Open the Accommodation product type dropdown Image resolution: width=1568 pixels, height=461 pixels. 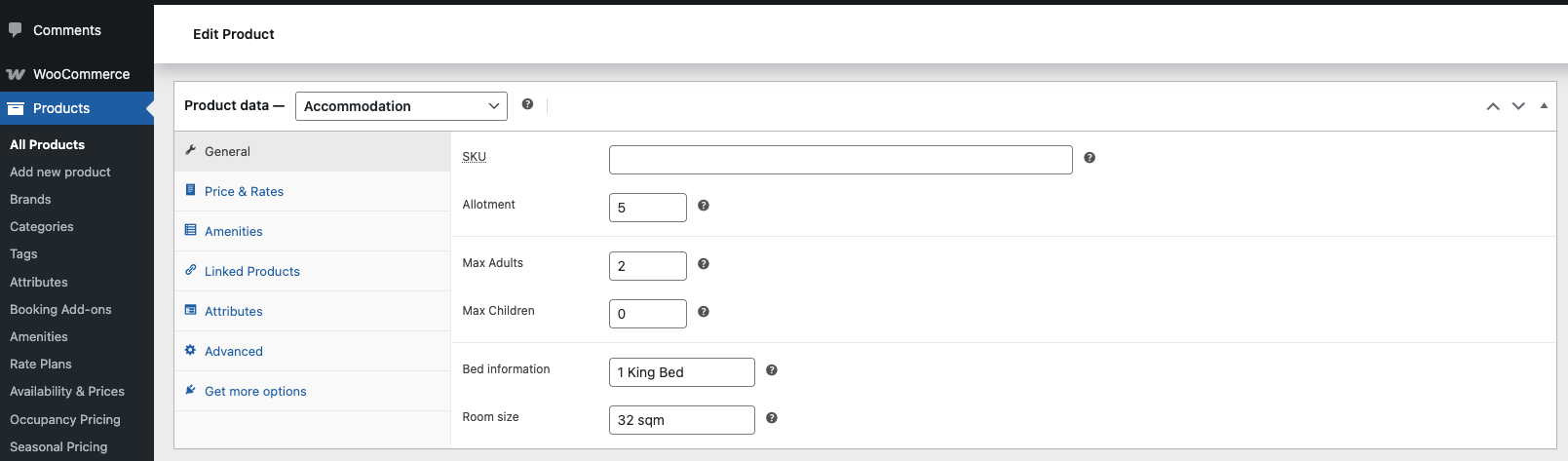click(x=401, y=106)
